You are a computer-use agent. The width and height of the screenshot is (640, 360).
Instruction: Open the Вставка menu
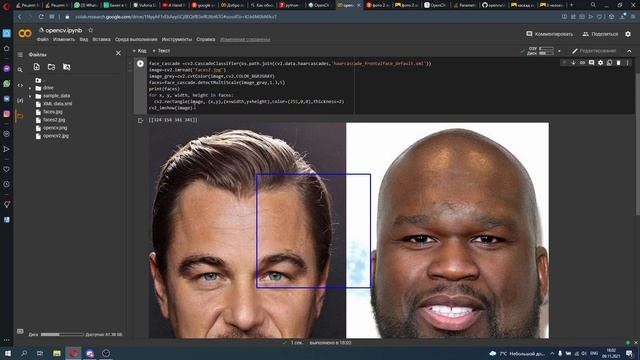pyautogui.click(x=101, y=40)
